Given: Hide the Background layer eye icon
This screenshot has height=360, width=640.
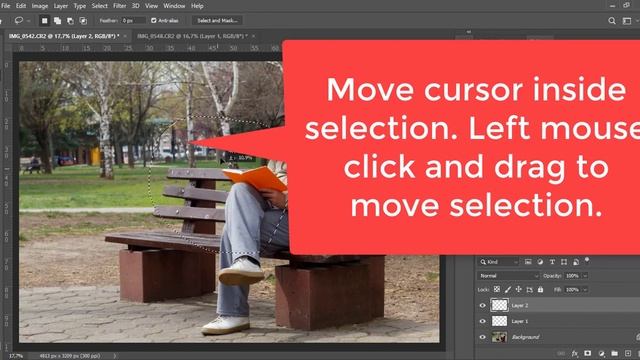Looking at the screenshot, I should 482,337.
